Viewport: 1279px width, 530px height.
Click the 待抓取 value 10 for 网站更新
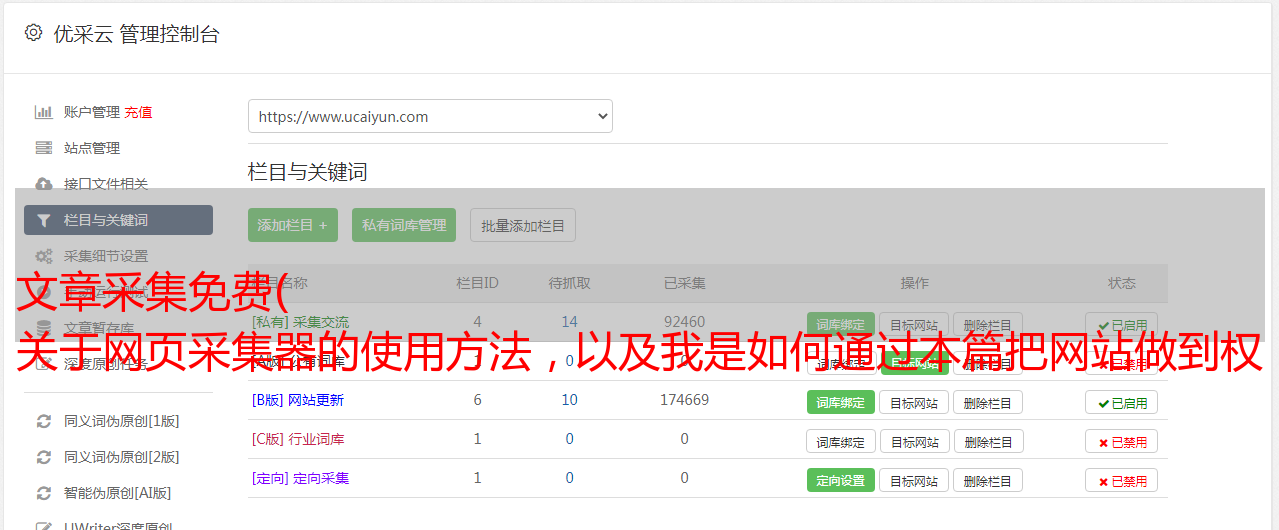click(x=570, y=400)
